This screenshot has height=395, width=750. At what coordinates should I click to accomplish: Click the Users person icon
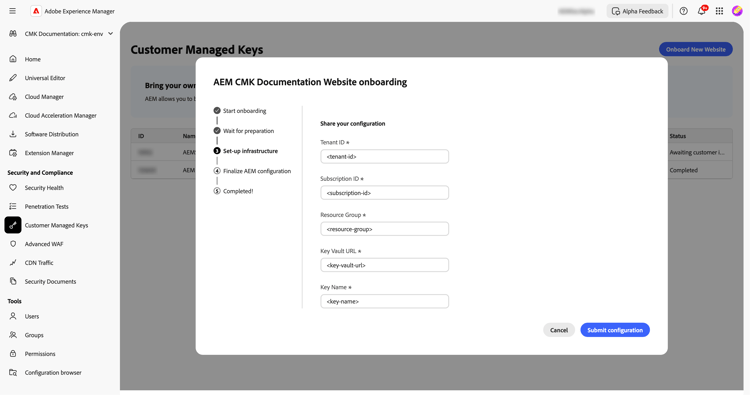coord(13,316)
